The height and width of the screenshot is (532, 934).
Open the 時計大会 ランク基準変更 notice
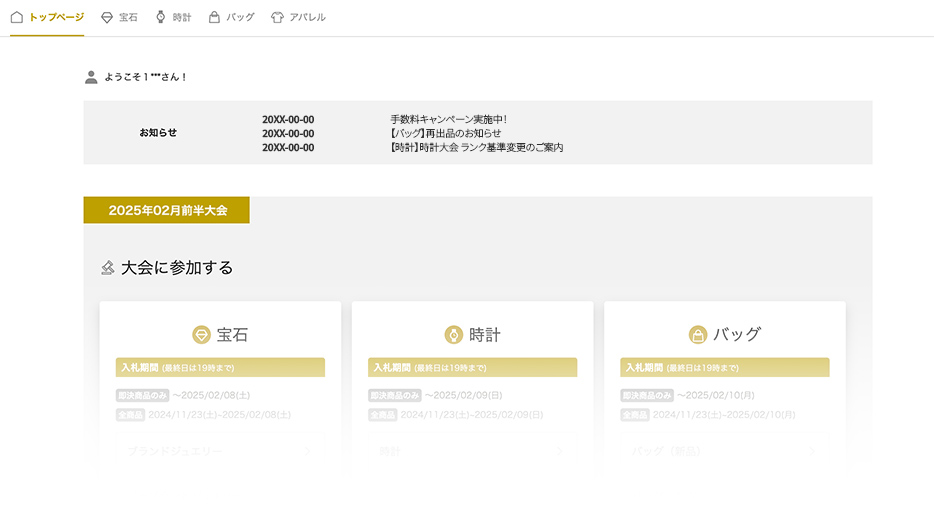tap(476, 147)
